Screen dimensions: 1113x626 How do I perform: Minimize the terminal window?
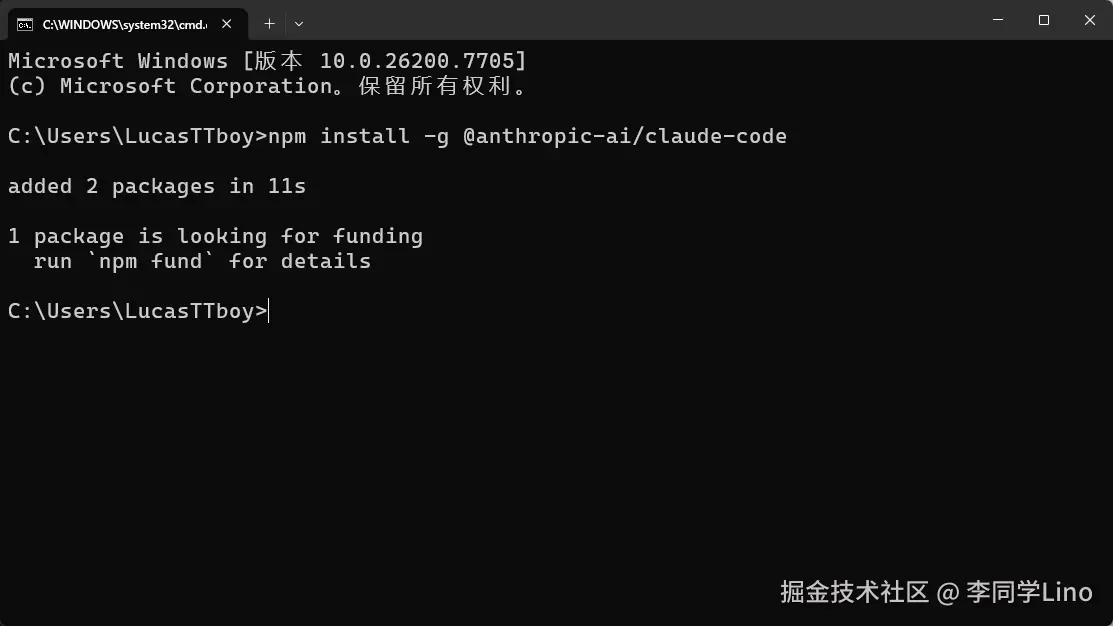(997, 20)
